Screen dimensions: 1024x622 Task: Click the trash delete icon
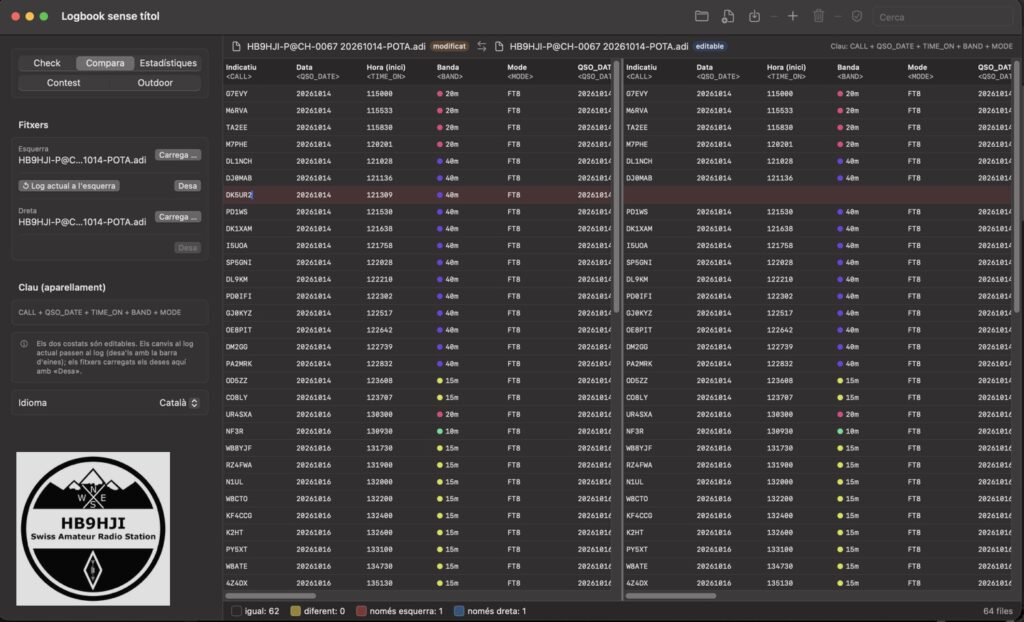[818, 16]
